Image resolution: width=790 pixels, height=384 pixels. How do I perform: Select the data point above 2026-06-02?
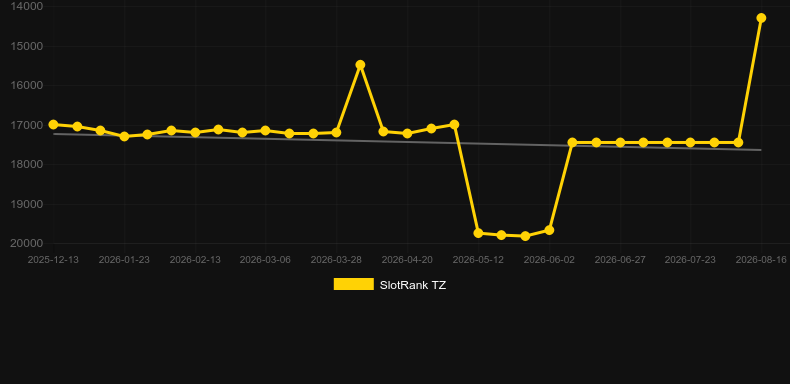[x=549, y=230]
